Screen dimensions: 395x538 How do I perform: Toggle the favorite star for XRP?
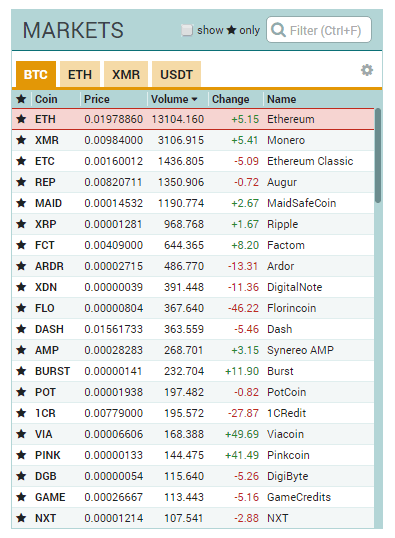21,224
